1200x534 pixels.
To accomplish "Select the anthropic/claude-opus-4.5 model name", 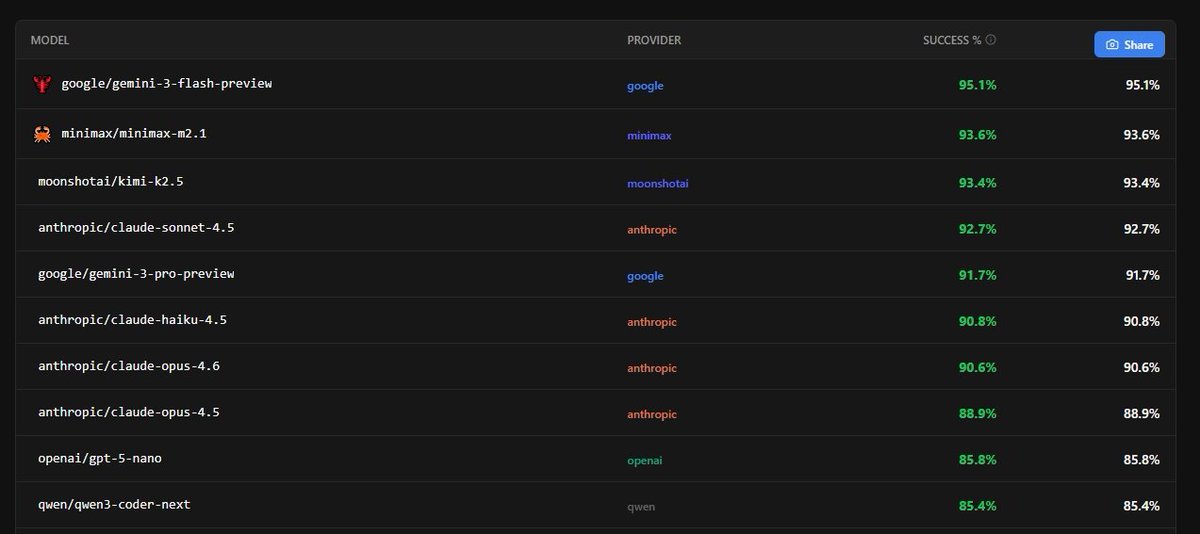I will pyautogui.click(x=129, y=412).
